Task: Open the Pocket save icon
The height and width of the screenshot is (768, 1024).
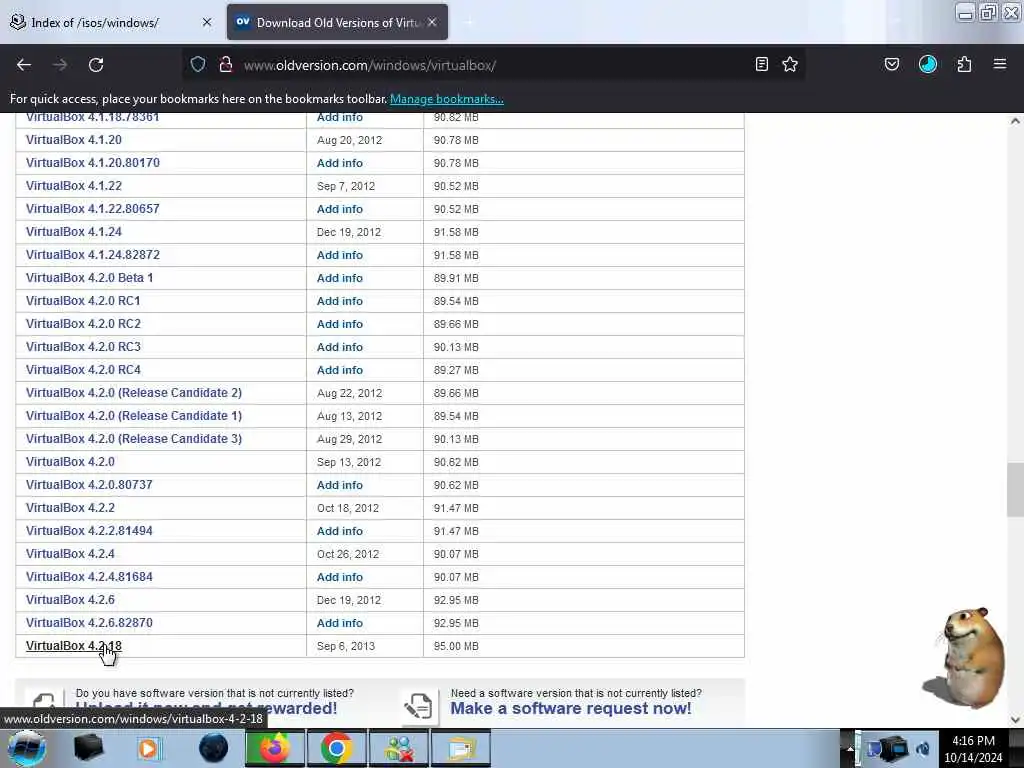Action: 892,65
